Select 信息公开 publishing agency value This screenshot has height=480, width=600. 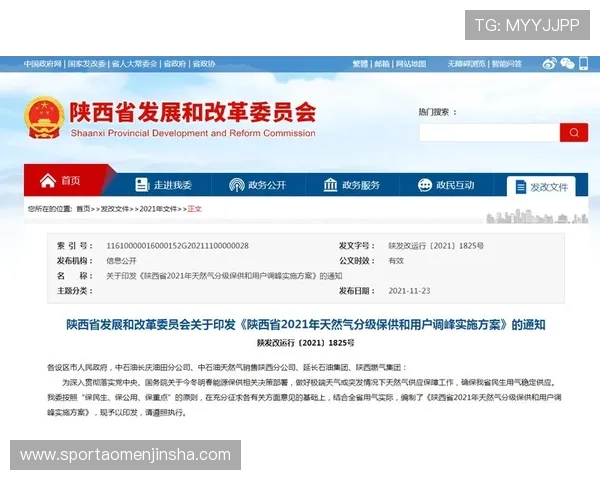[121, 261]
